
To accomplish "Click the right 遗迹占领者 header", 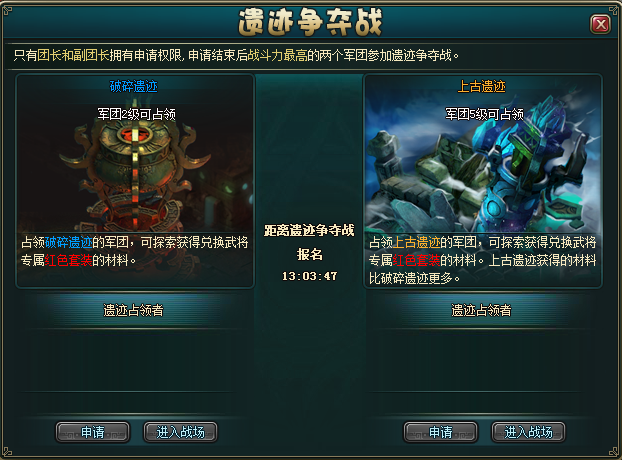I will [x=481, y=310].
